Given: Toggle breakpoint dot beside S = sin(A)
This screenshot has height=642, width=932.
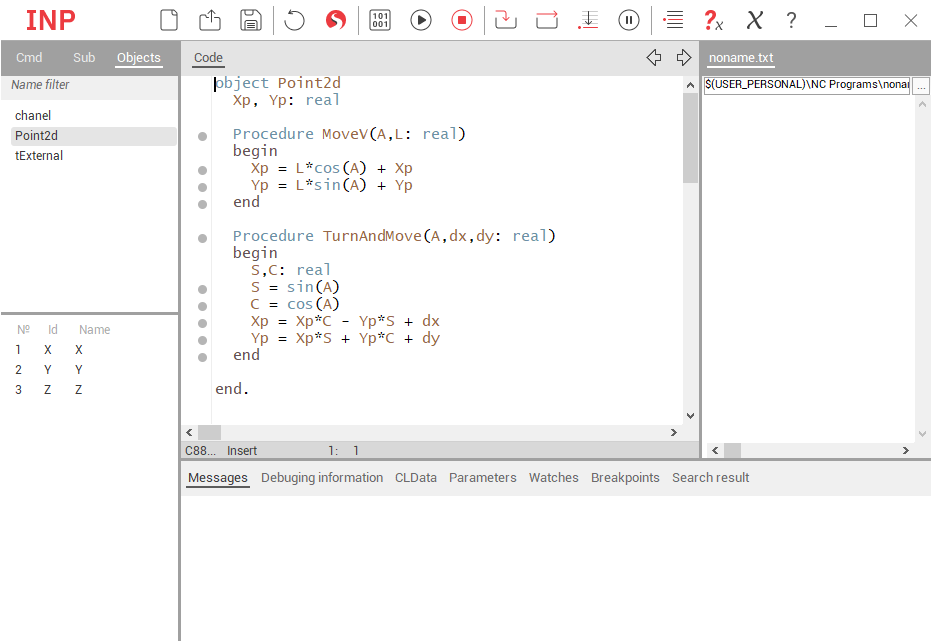Looking at the screenshot, I should [x=202, y=288].
